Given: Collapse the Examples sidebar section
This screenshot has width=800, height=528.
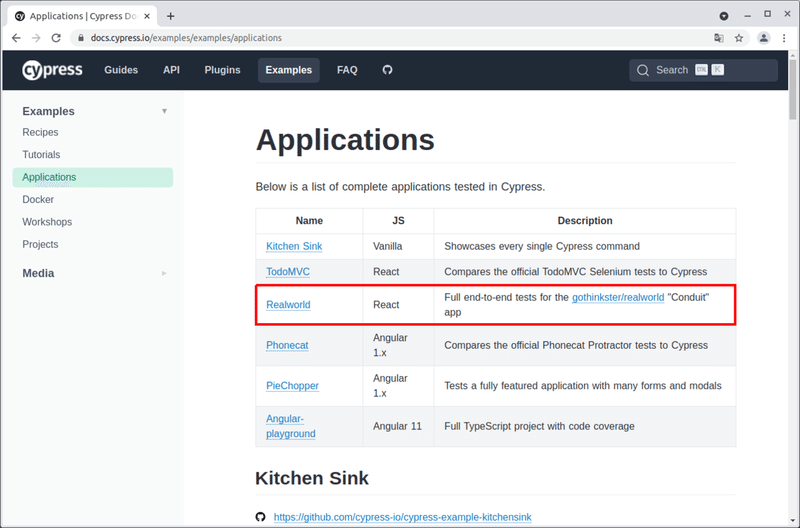Looking at the screenshot, I should (x=164, y=111).
